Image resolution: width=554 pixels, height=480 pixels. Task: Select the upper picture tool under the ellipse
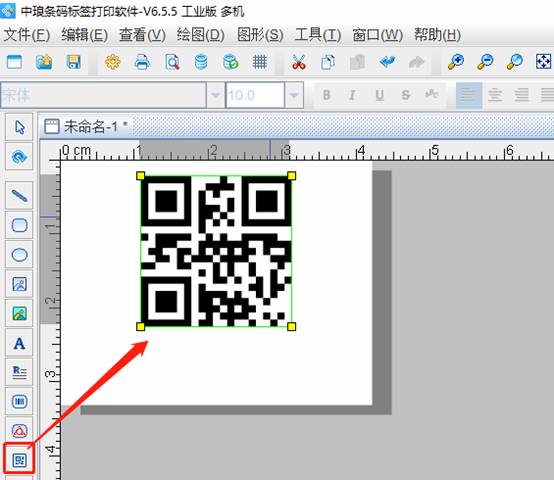pyautogui.click(x=19, y=284)
